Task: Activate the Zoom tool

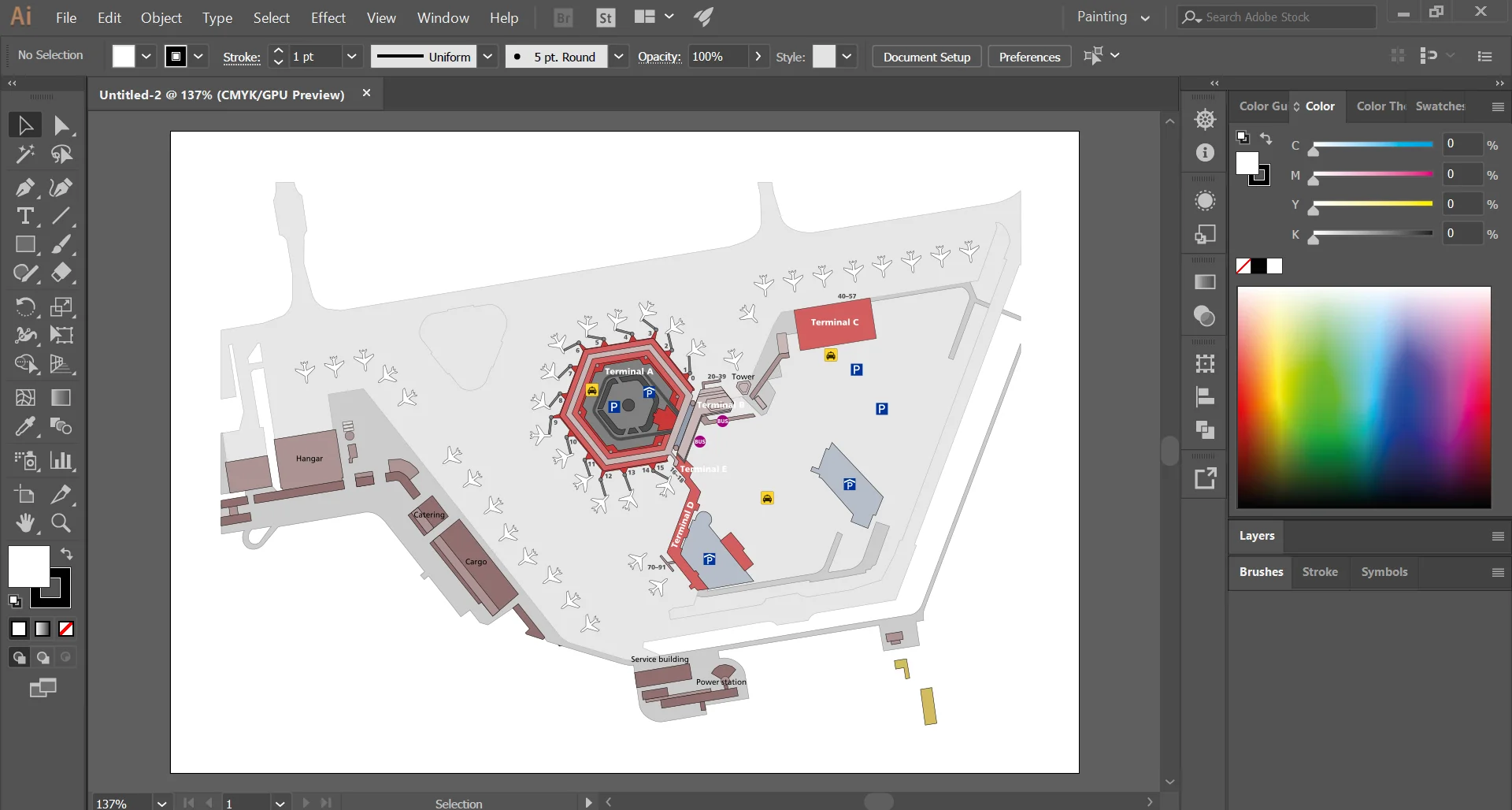Action: 61,522
